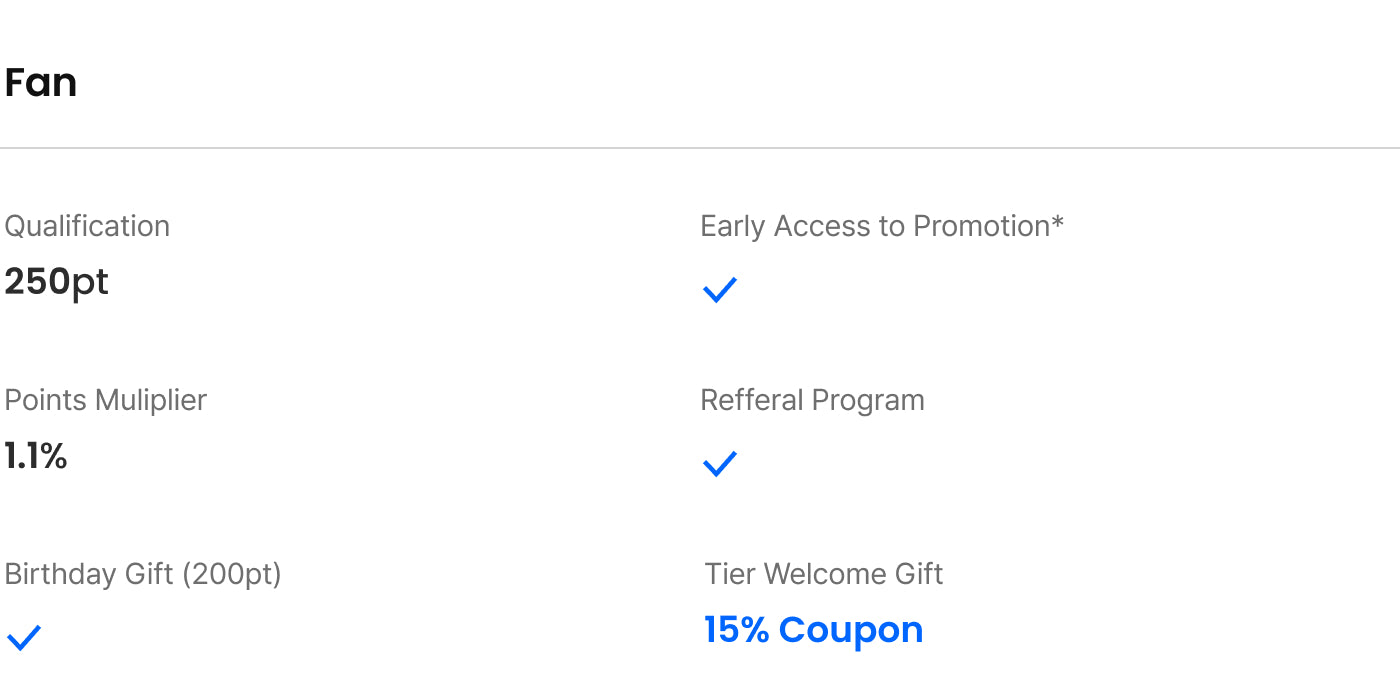Click the Early Access to Promotion label
This screenshot has height=700, width=1400.
click(874, 226)
